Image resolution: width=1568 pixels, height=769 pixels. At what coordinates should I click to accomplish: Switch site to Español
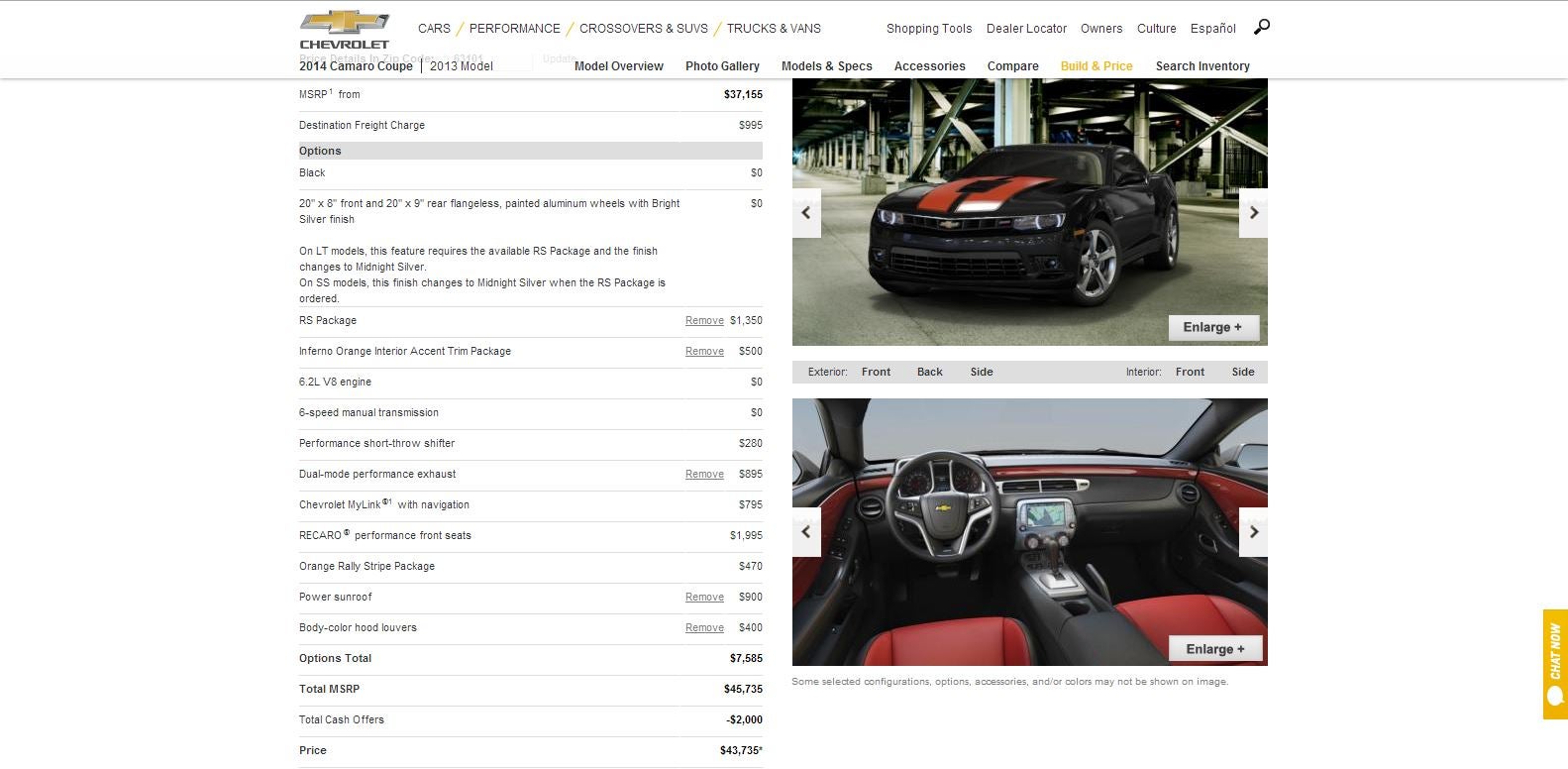1213,29
